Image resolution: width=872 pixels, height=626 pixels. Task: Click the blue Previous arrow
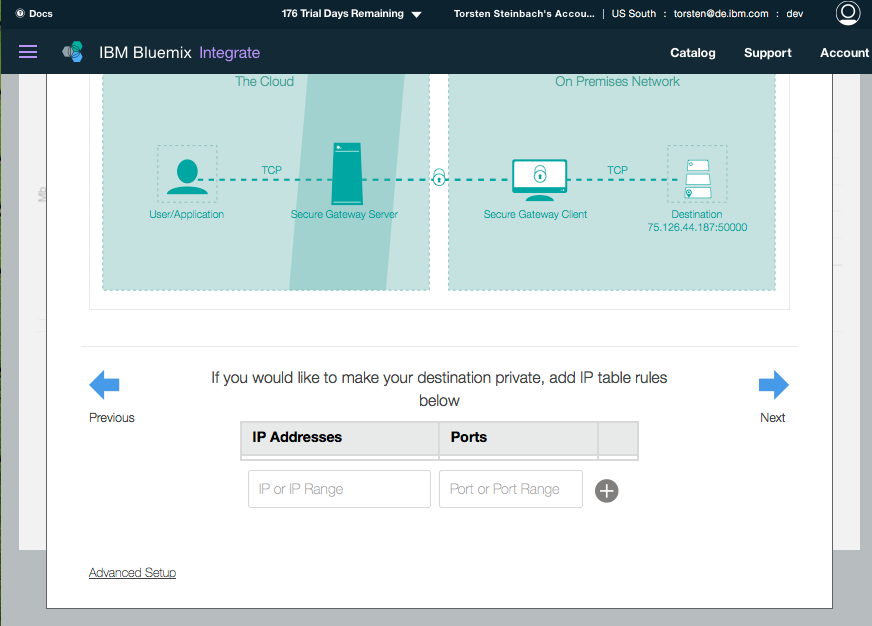(104, 385)
